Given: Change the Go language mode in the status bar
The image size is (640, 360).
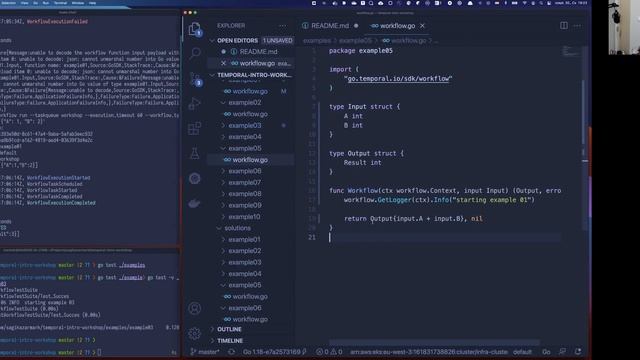Looking at the screenshot, I should (x=546, y=351).
